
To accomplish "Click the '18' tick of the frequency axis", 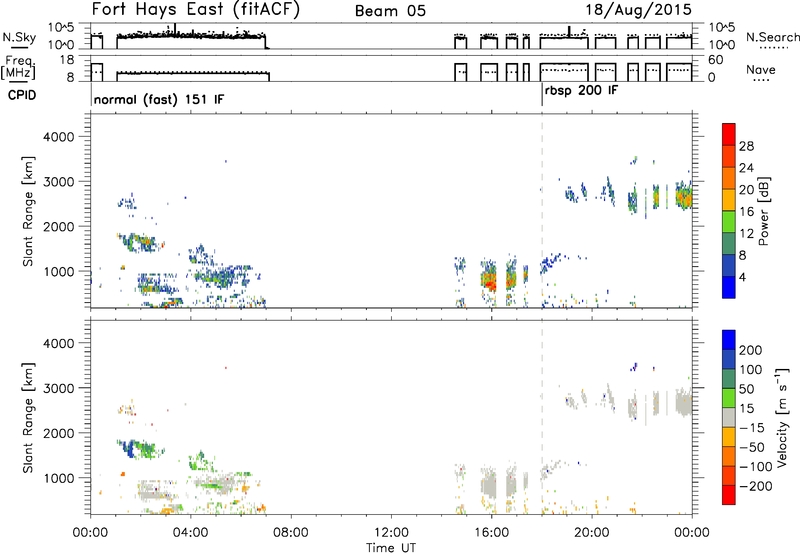I will (67, 60).
